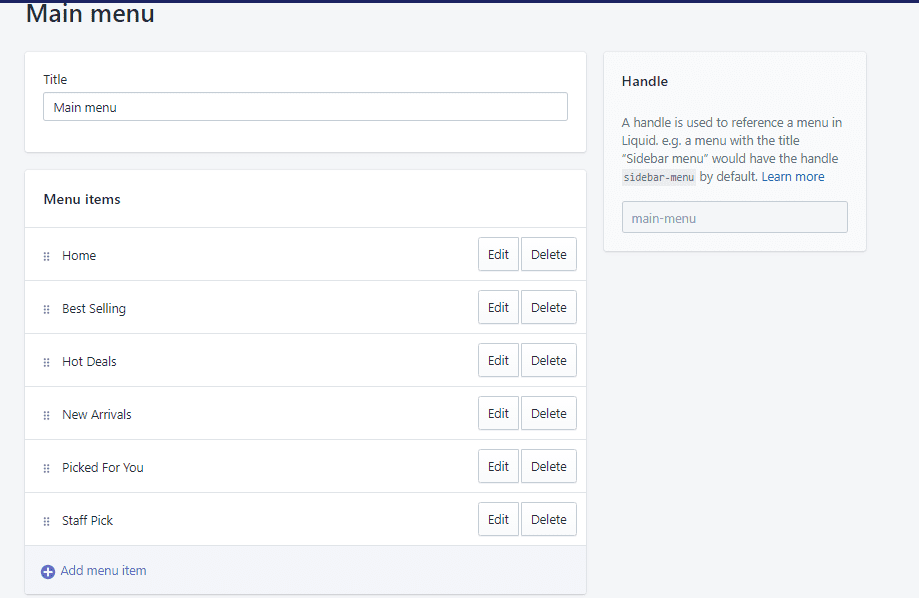
Task: Delete the Staff Pick menu item
Action: [x=549, y=519]
